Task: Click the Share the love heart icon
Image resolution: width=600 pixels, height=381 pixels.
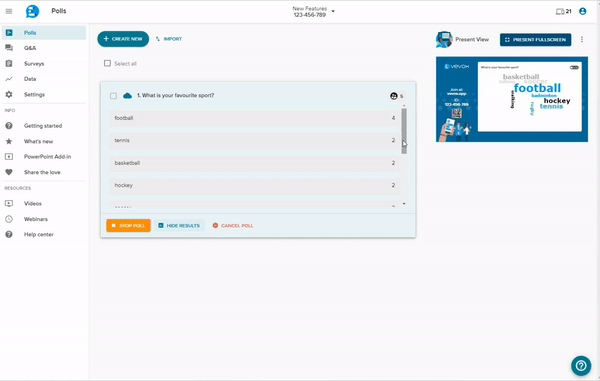Action: tap(9, 172)
